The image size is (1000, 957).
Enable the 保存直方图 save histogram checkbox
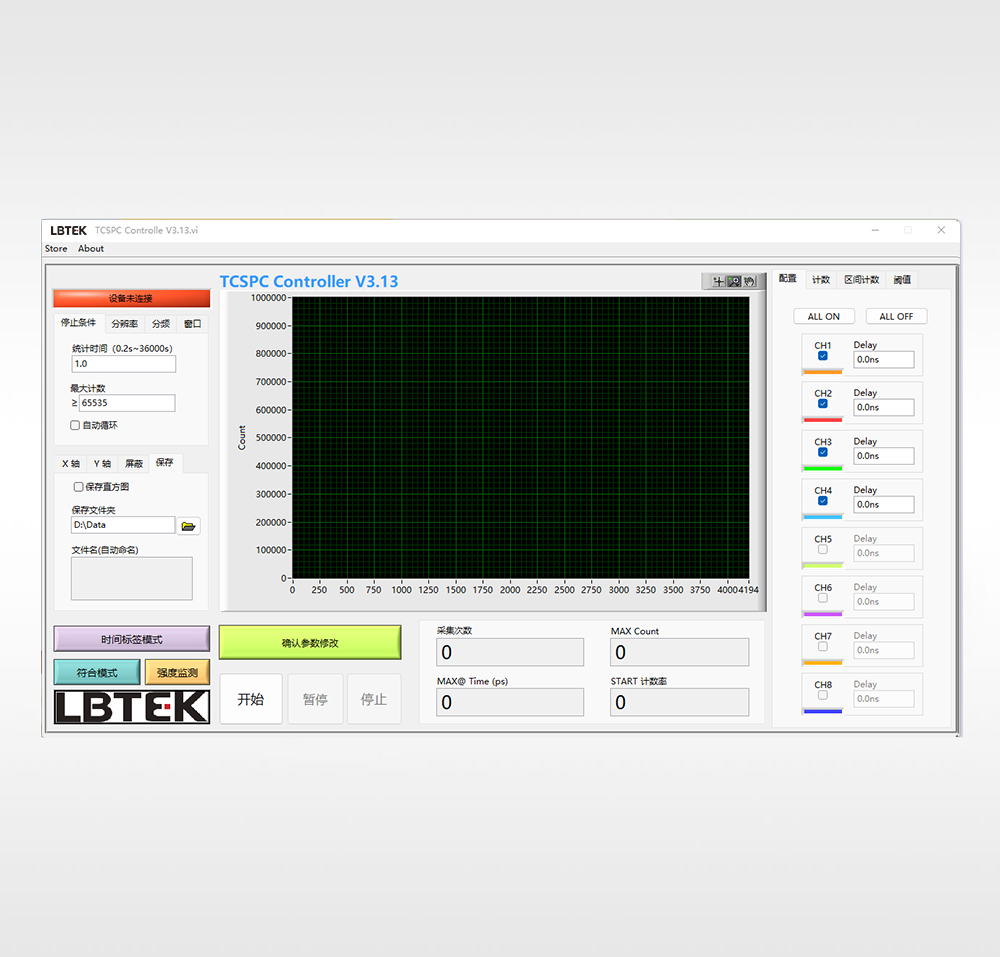79,487
